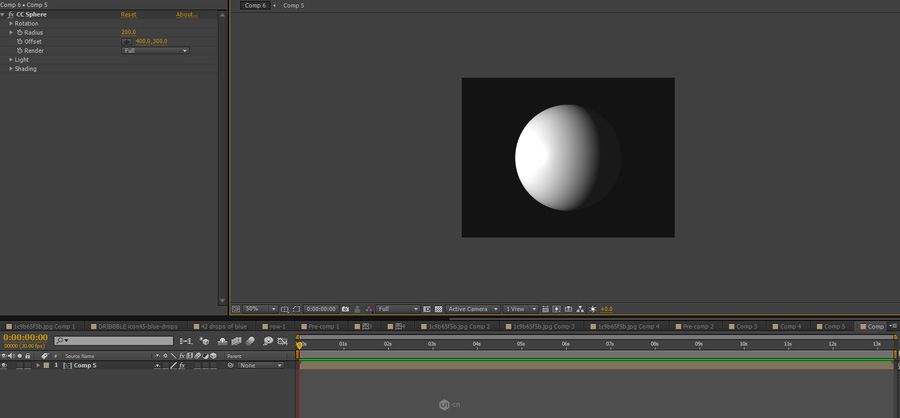Click the About link for CC Sphere
Screen dimensions: 900x418
coord(186,15)
